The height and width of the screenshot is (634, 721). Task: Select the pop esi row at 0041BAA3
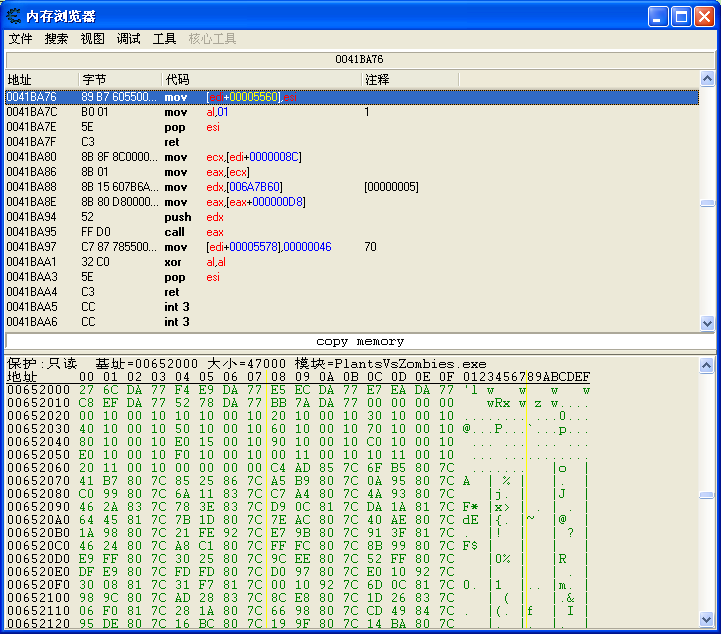pyautogui.click(x=352, y=277)
